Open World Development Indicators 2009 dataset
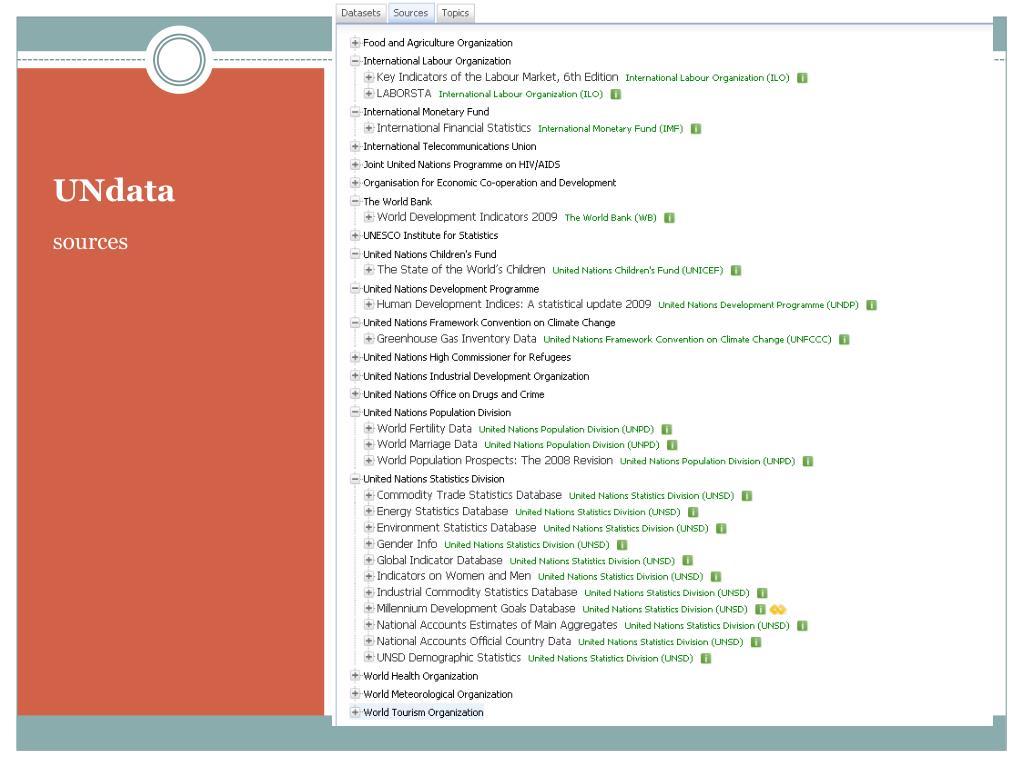1024x768 pixels. pyautogui.click(x=467, y=217)
